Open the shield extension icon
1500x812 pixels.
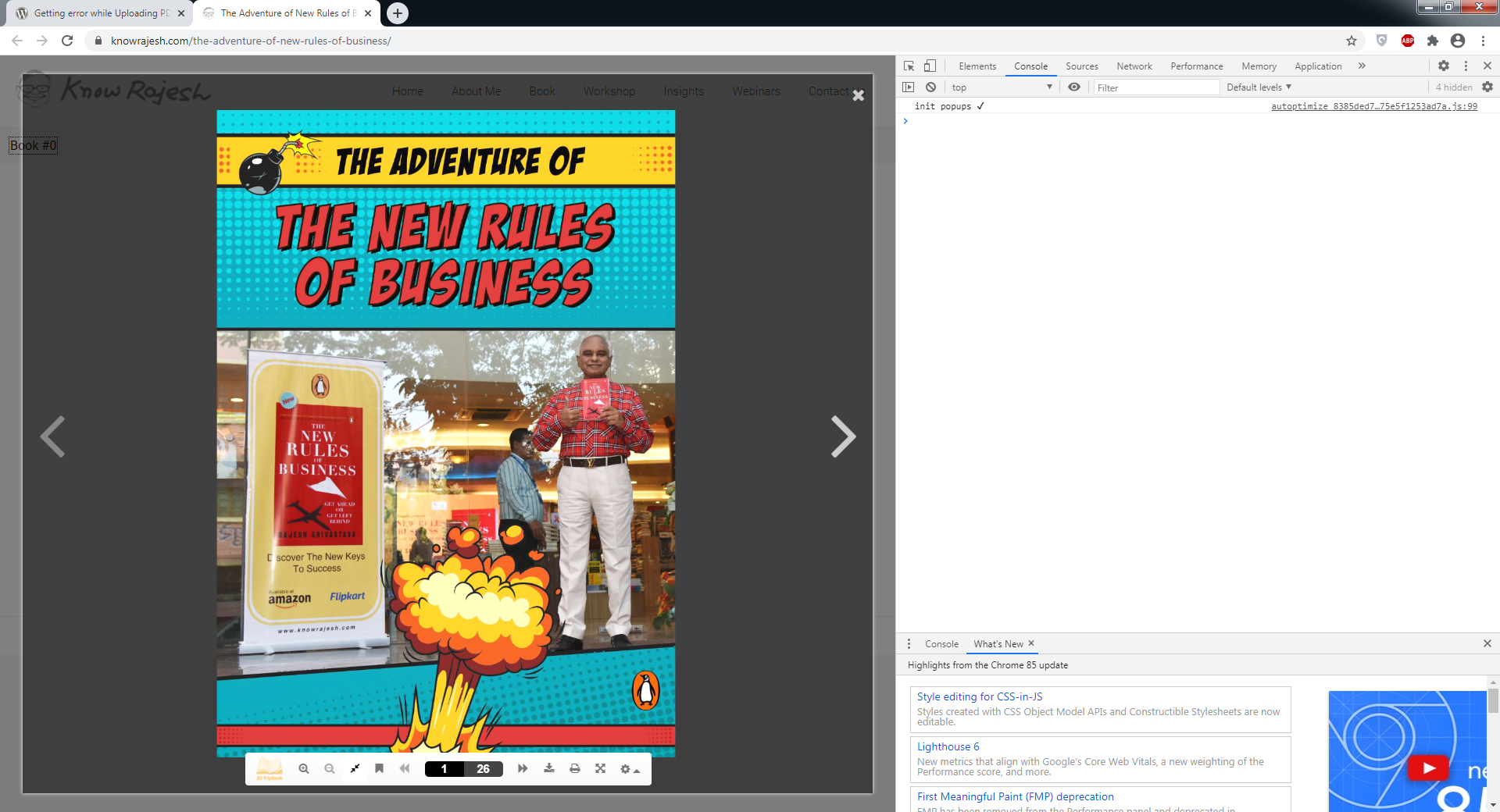tap(1381, 41)
